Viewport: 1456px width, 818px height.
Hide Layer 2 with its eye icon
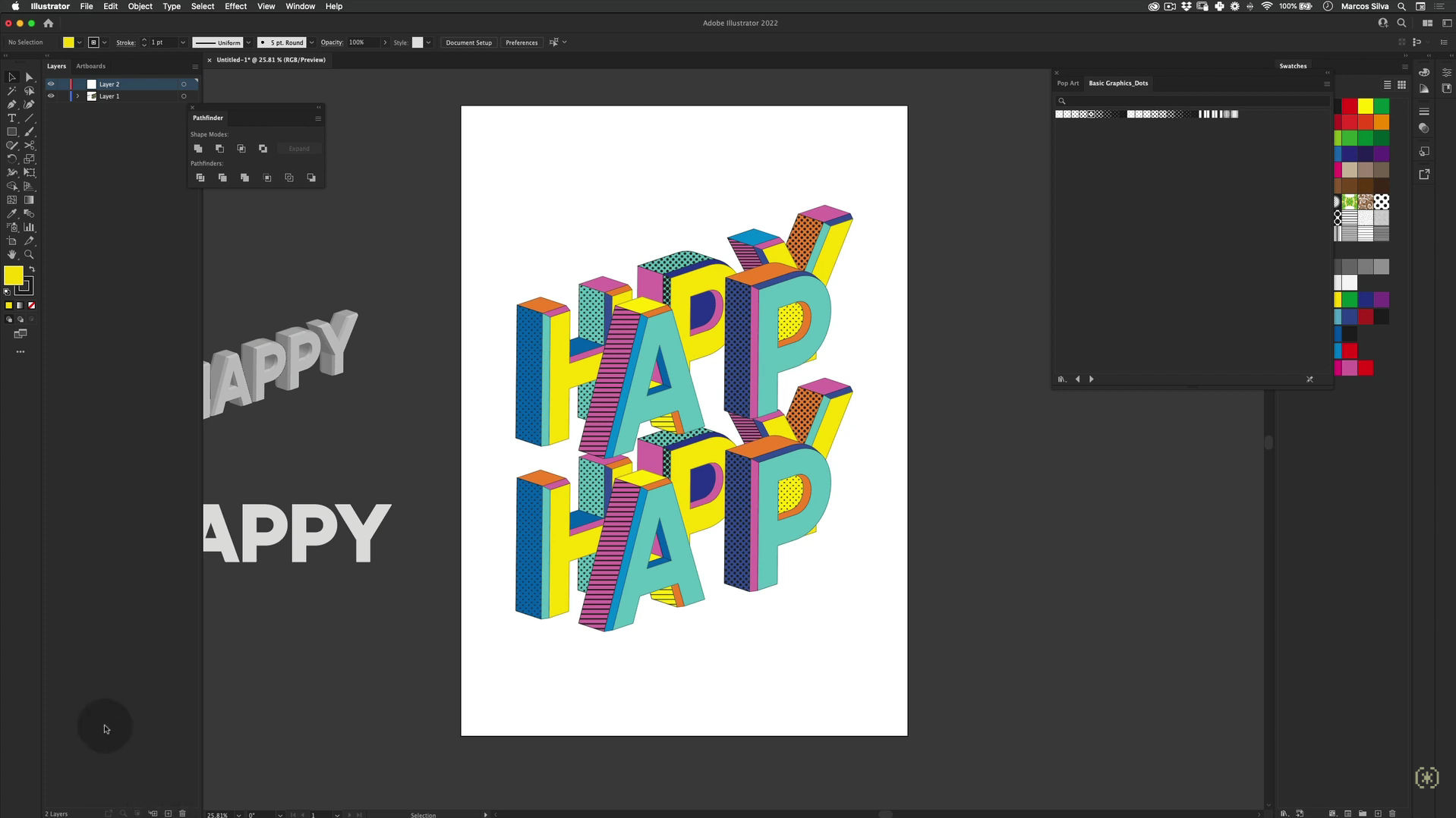[51, 84]
